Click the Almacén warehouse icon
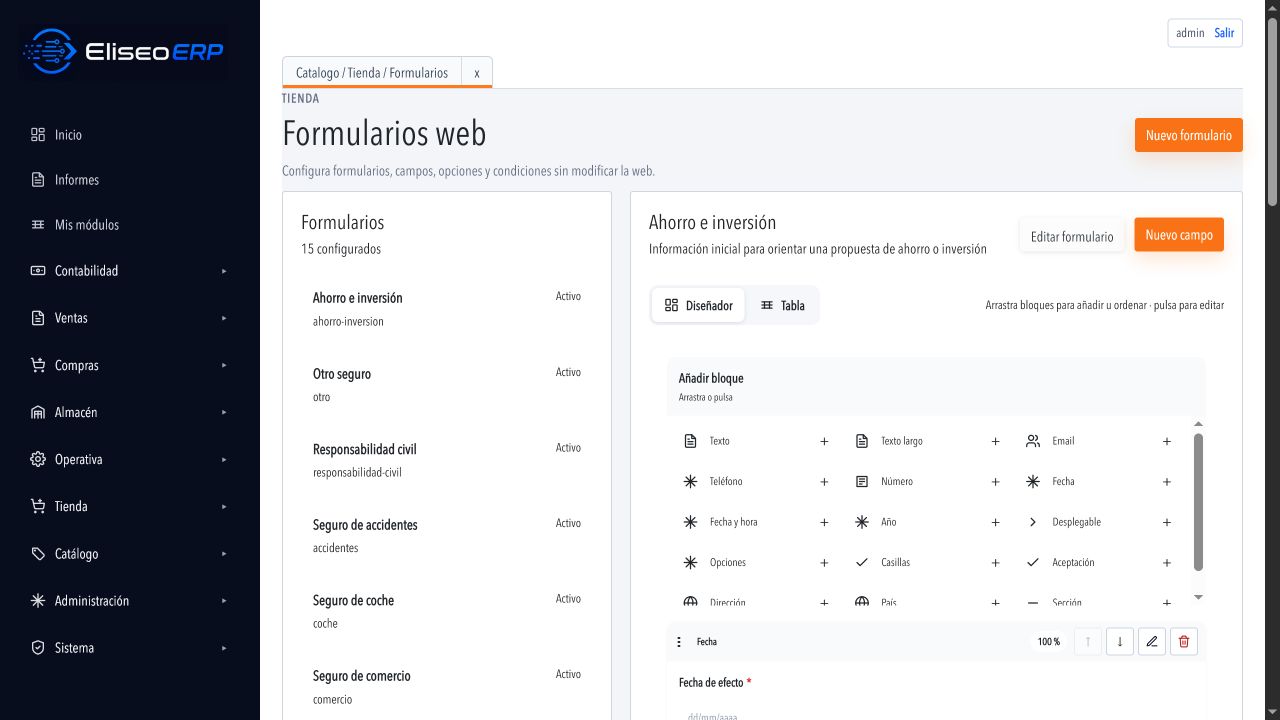This screenshot has height=720, width=1280. point(38,412)
